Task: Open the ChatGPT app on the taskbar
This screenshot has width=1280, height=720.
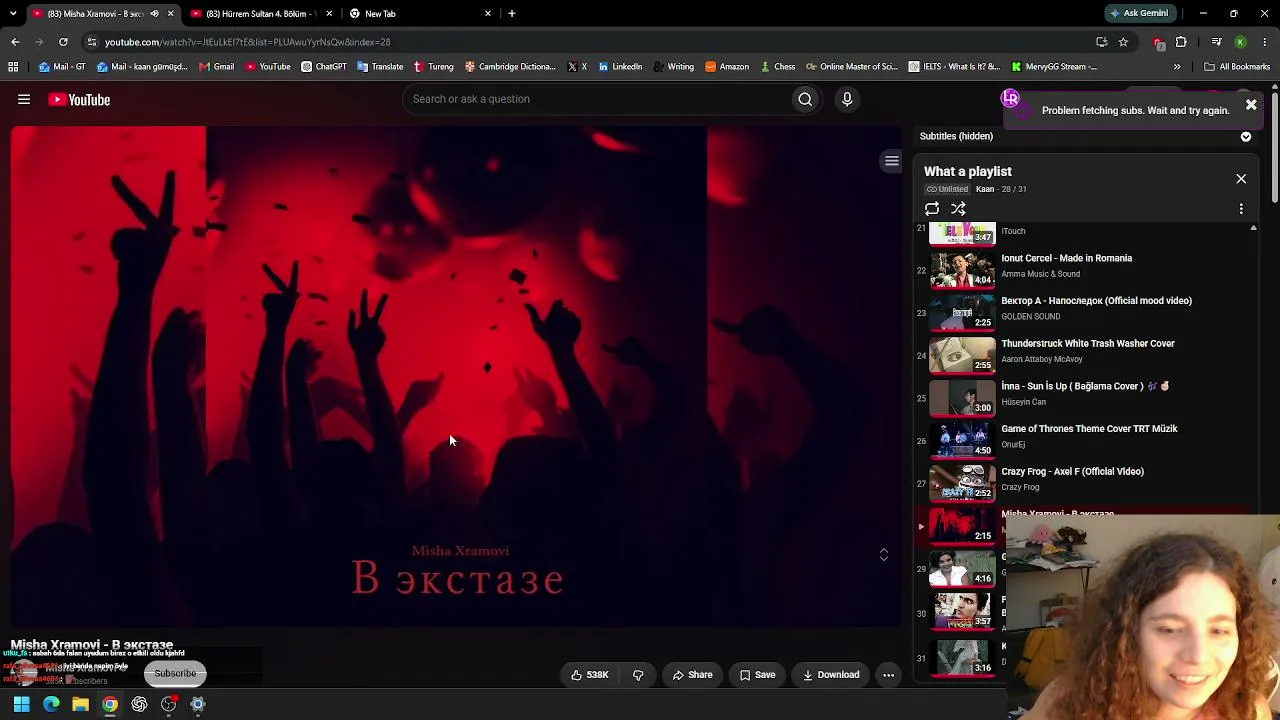Action: pos(139,704)
